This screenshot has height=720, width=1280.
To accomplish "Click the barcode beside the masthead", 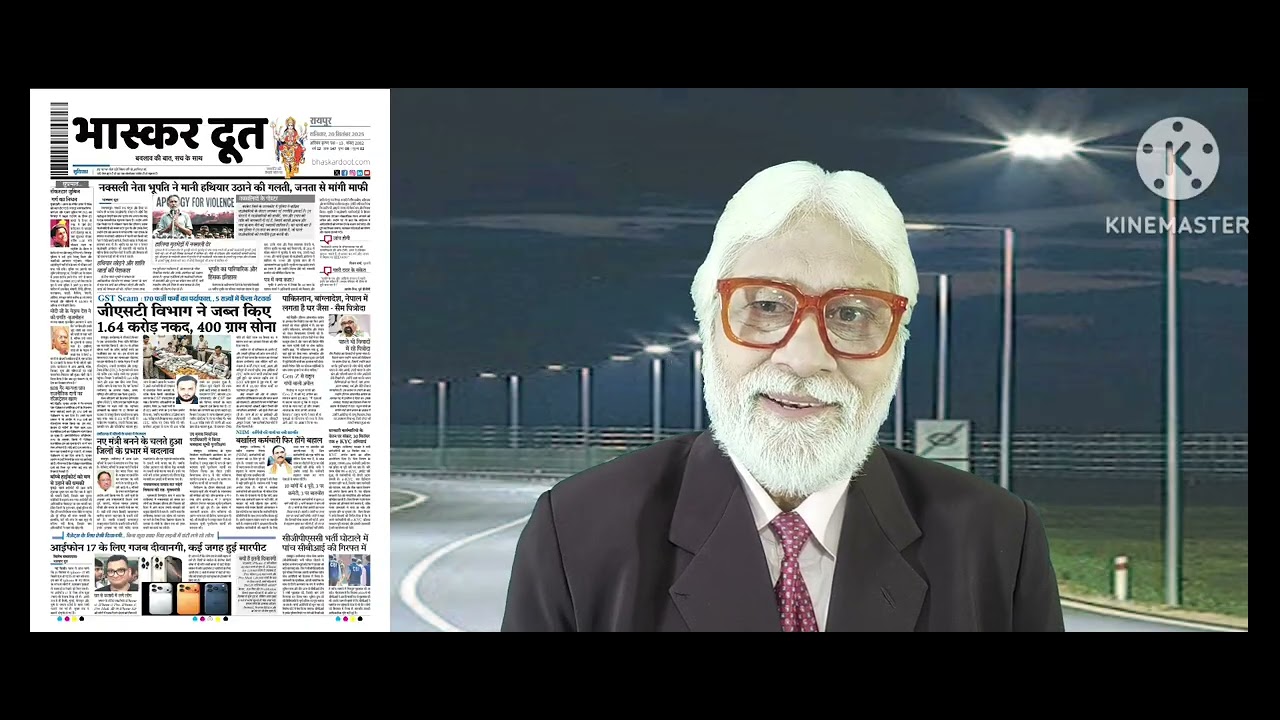I will pos(59,139).
